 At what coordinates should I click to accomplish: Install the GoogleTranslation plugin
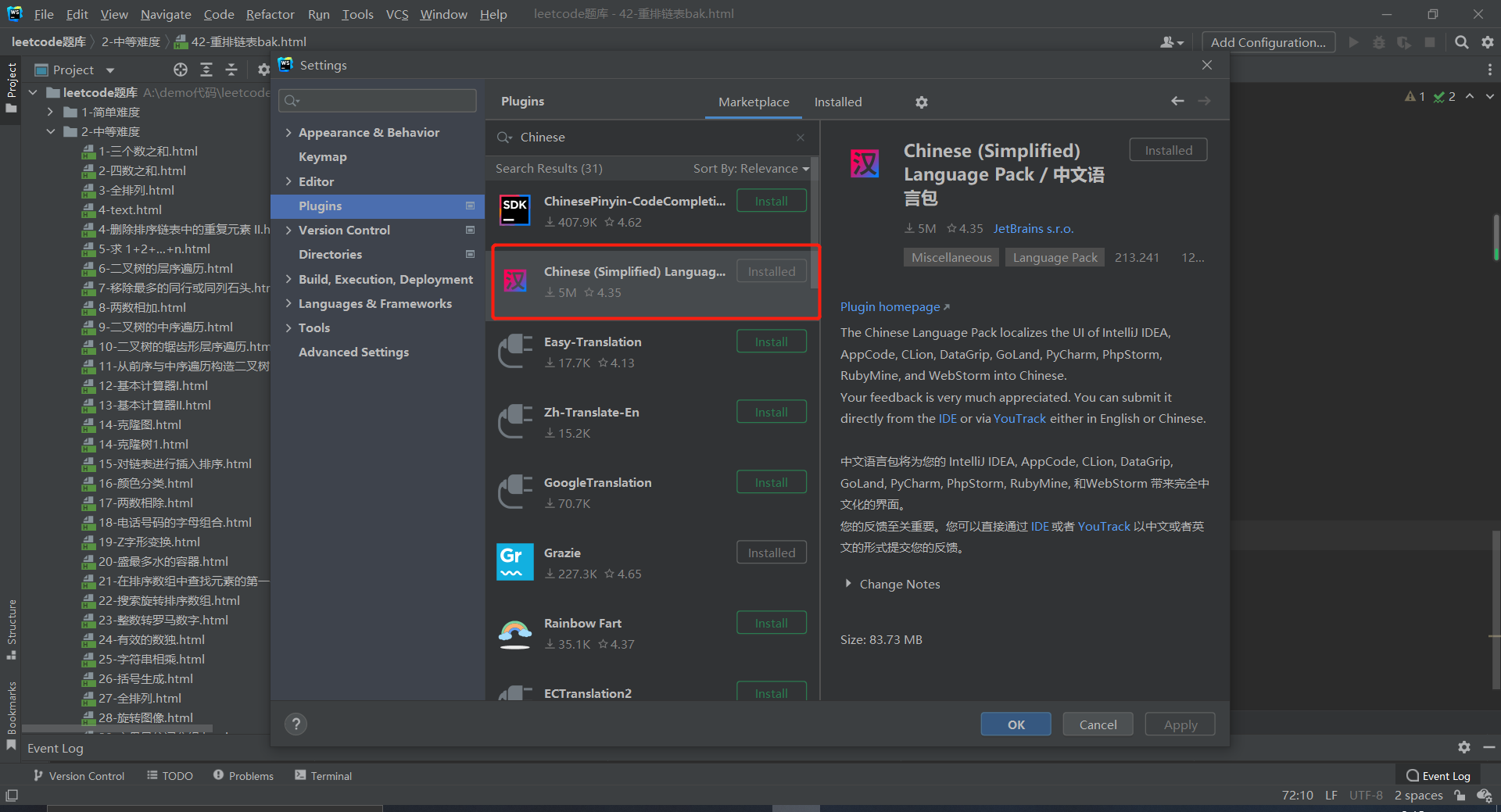point(771,483)
